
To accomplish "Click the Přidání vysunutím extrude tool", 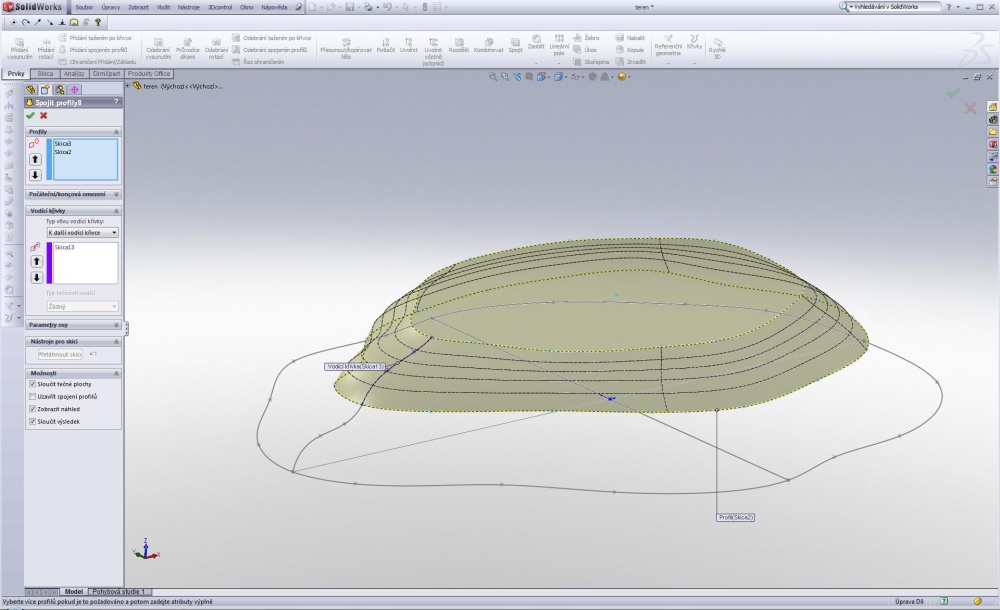I will pos(20,48).
